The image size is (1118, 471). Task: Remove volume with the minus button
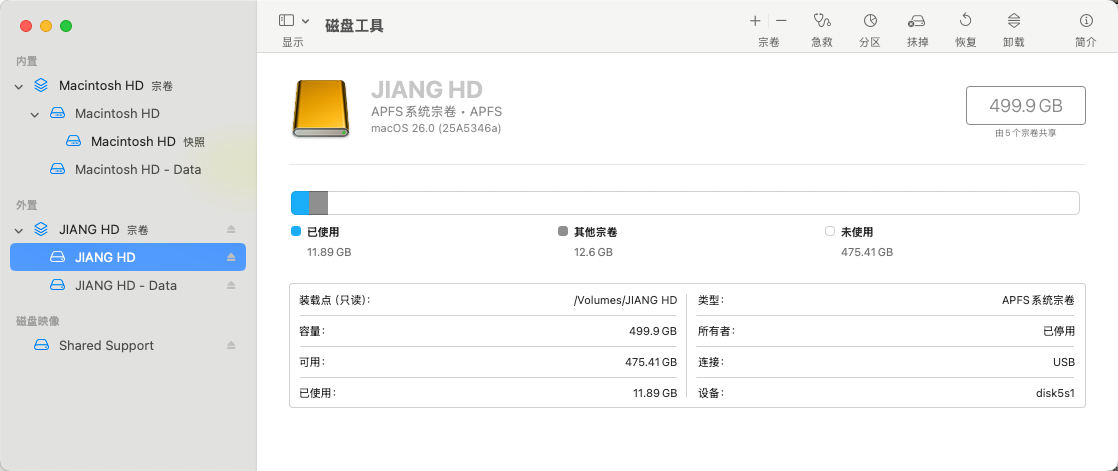click(x=781, y=21)
